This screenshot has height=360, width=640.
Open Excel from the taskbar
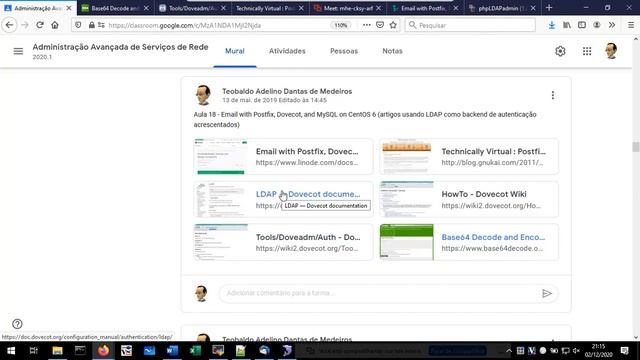pyautogui.click(x=195, y=351)
